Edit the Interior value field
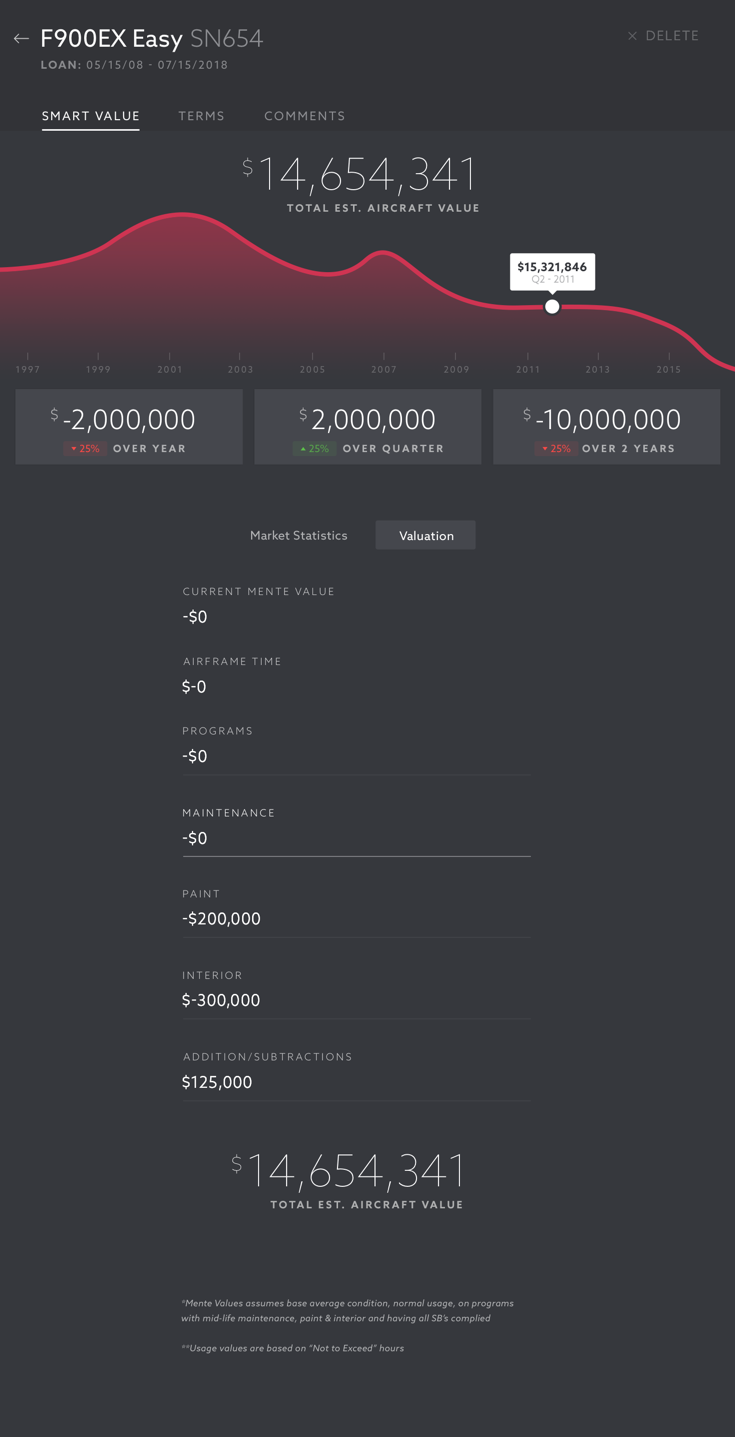735x1437 pixels. coord(355,1000)
